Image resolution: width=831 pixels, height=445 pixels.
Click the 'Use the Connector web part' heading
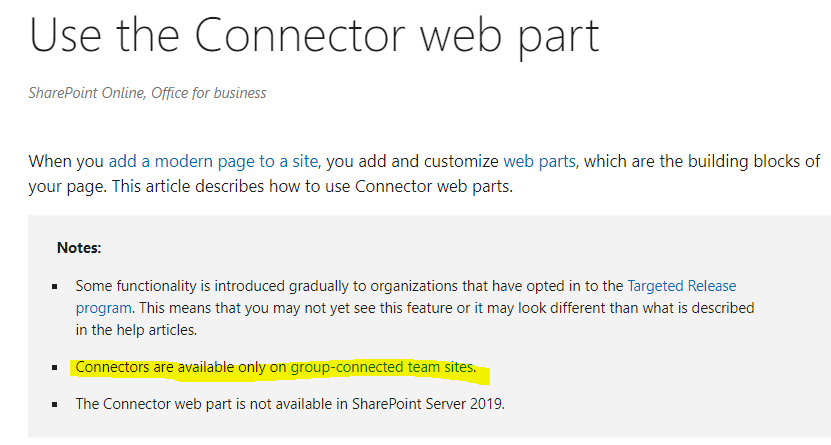[x=314, y=35]
